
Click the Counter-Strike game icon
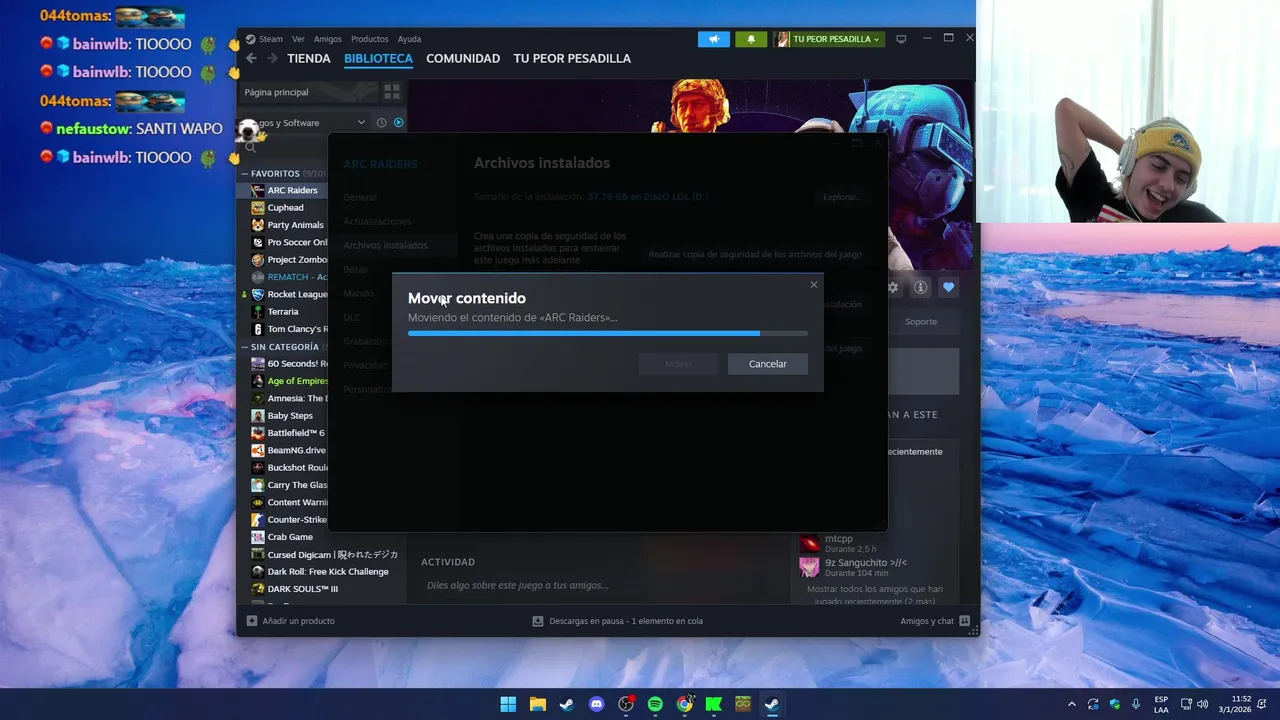pos(258,520)
